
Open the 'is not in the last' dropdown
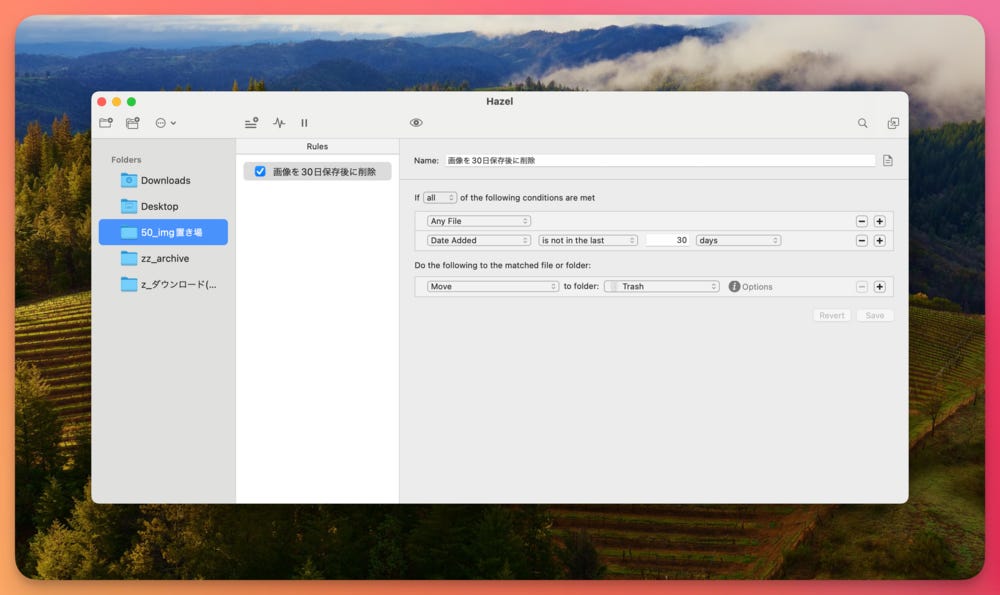(587, 240)
